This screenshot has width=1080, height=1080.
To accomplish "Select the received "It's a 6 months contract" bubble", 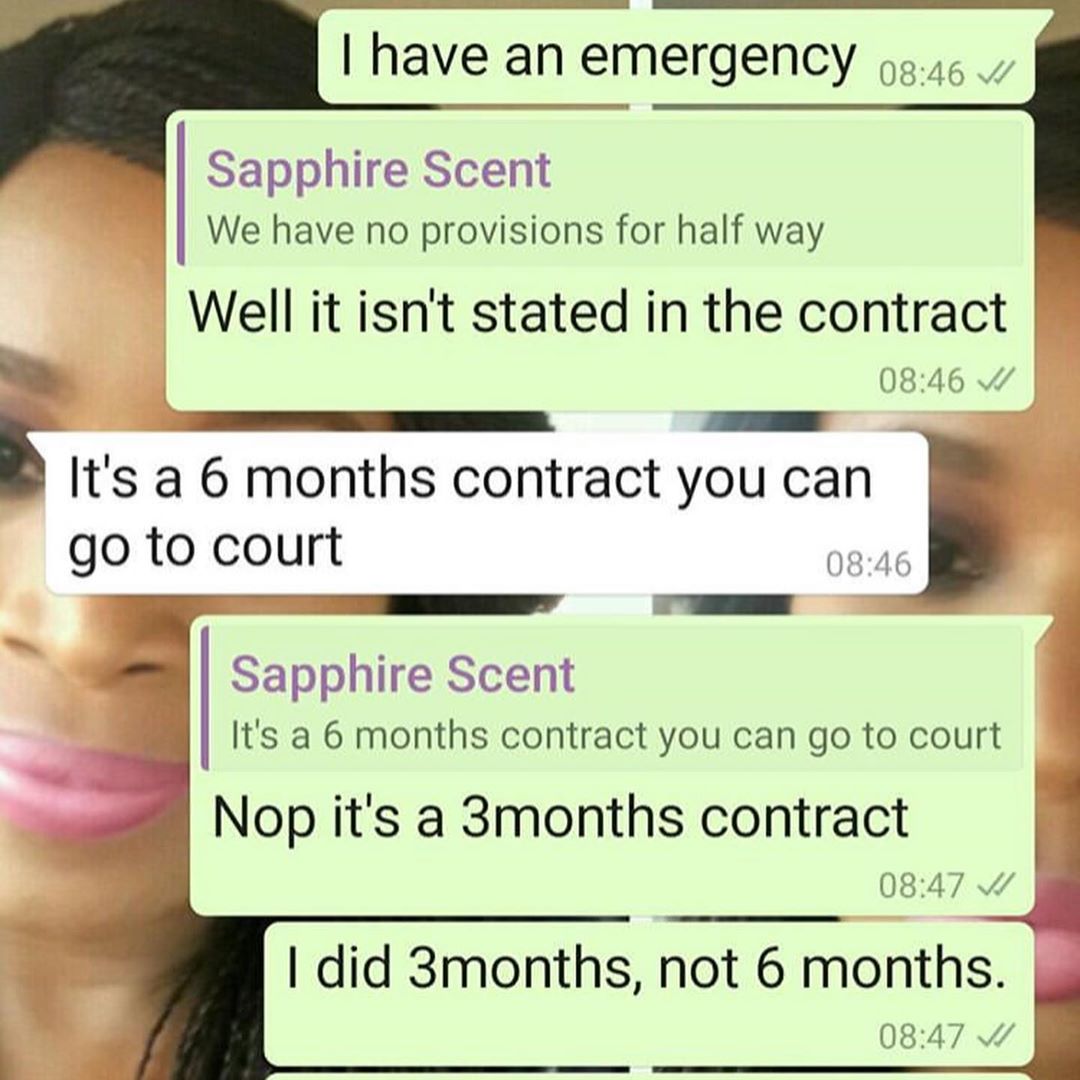I will (486, 512).
